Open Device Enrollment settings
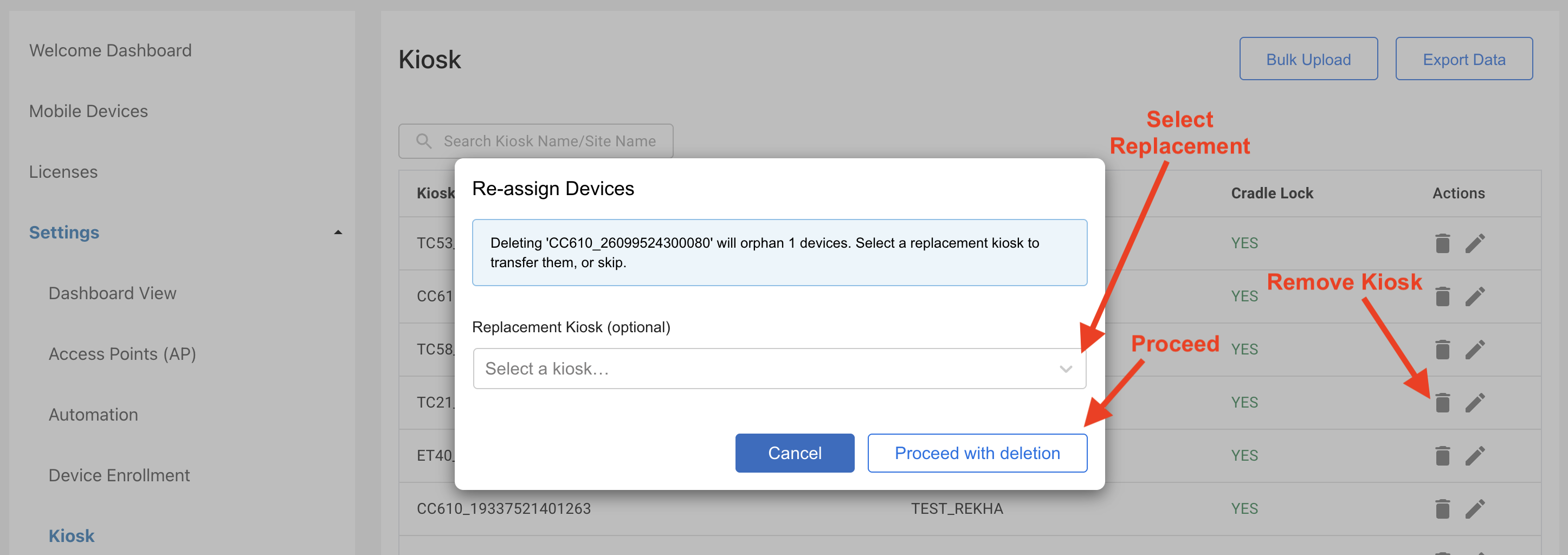This screenshot has height=555, width=1568. [x=119, y=475]
